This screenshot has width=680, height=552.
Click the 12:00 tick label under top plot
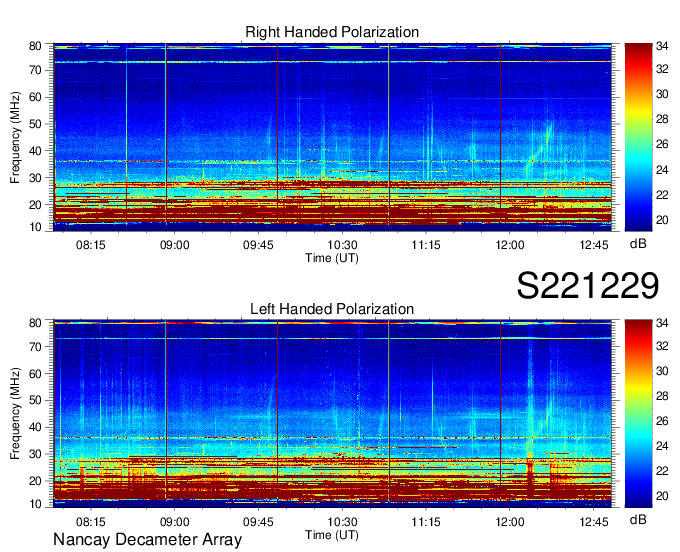coord(510,245)
